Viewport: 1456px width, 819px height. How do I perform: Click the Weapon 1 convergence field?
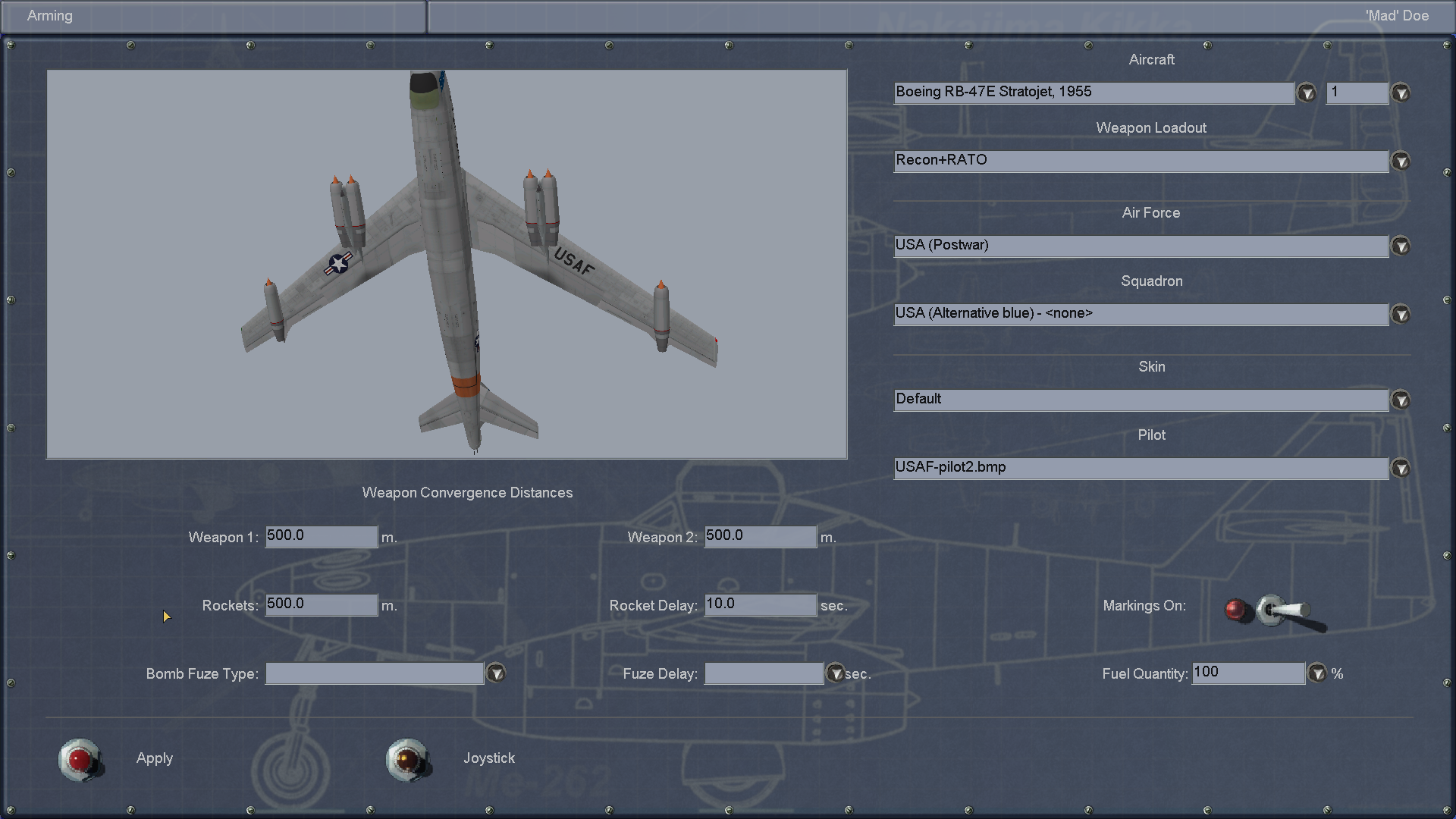pos(321,536)
